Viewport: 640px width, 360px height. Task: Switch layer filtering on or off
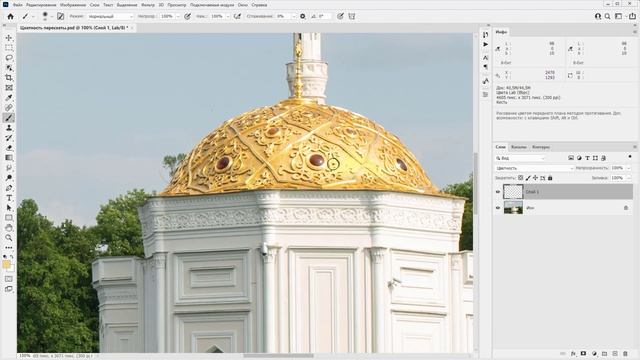(x=630, y=157)
